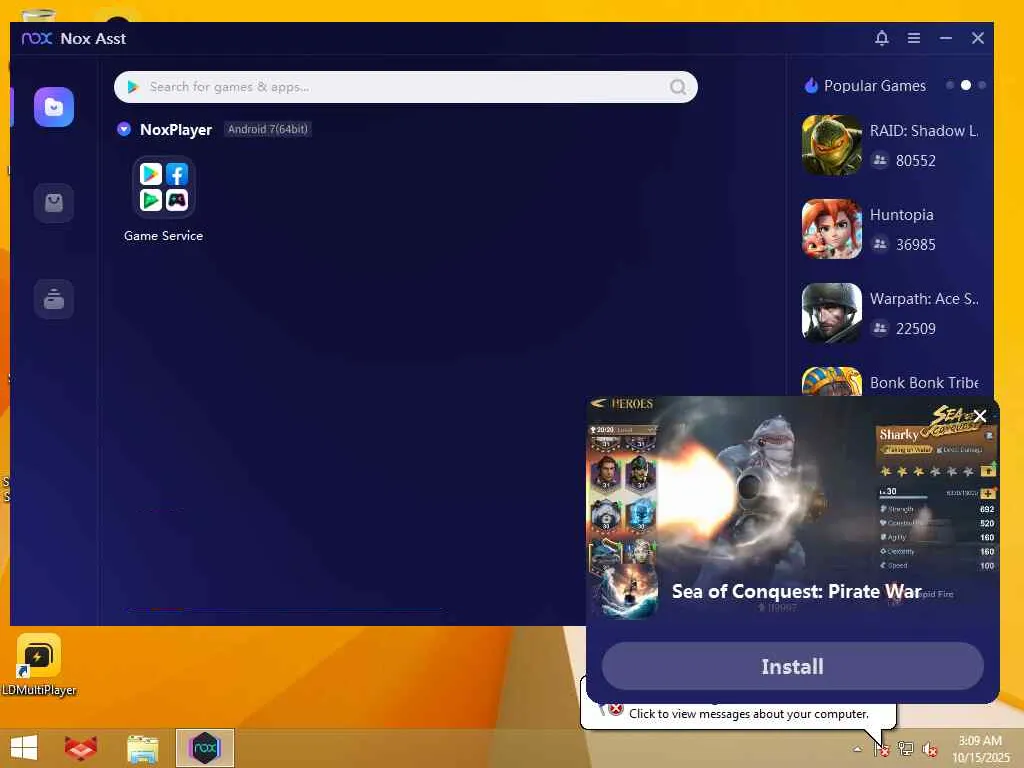Close the Sea of Conquest ad popup
Viewport: 1024px width, 768px height.
pyautogui.click(x=980, y=416)
